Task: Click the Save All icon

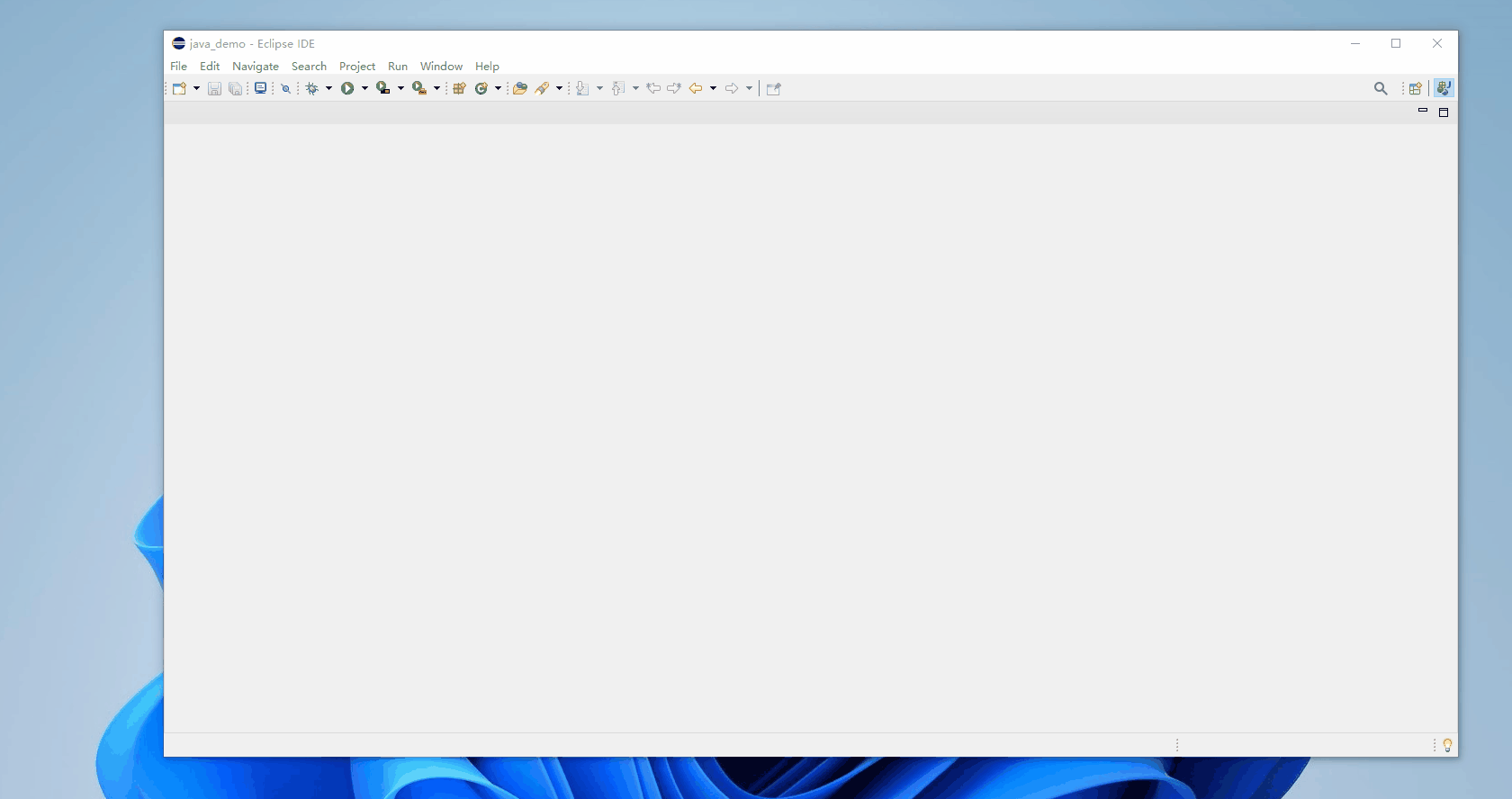Action: coord(235,88)
